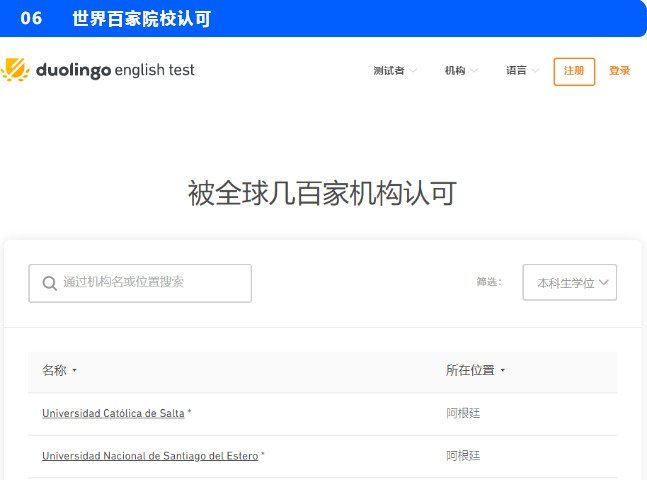Click the 登录 login link
This screenshot has height=481, width=647.
tap(619, 71)
